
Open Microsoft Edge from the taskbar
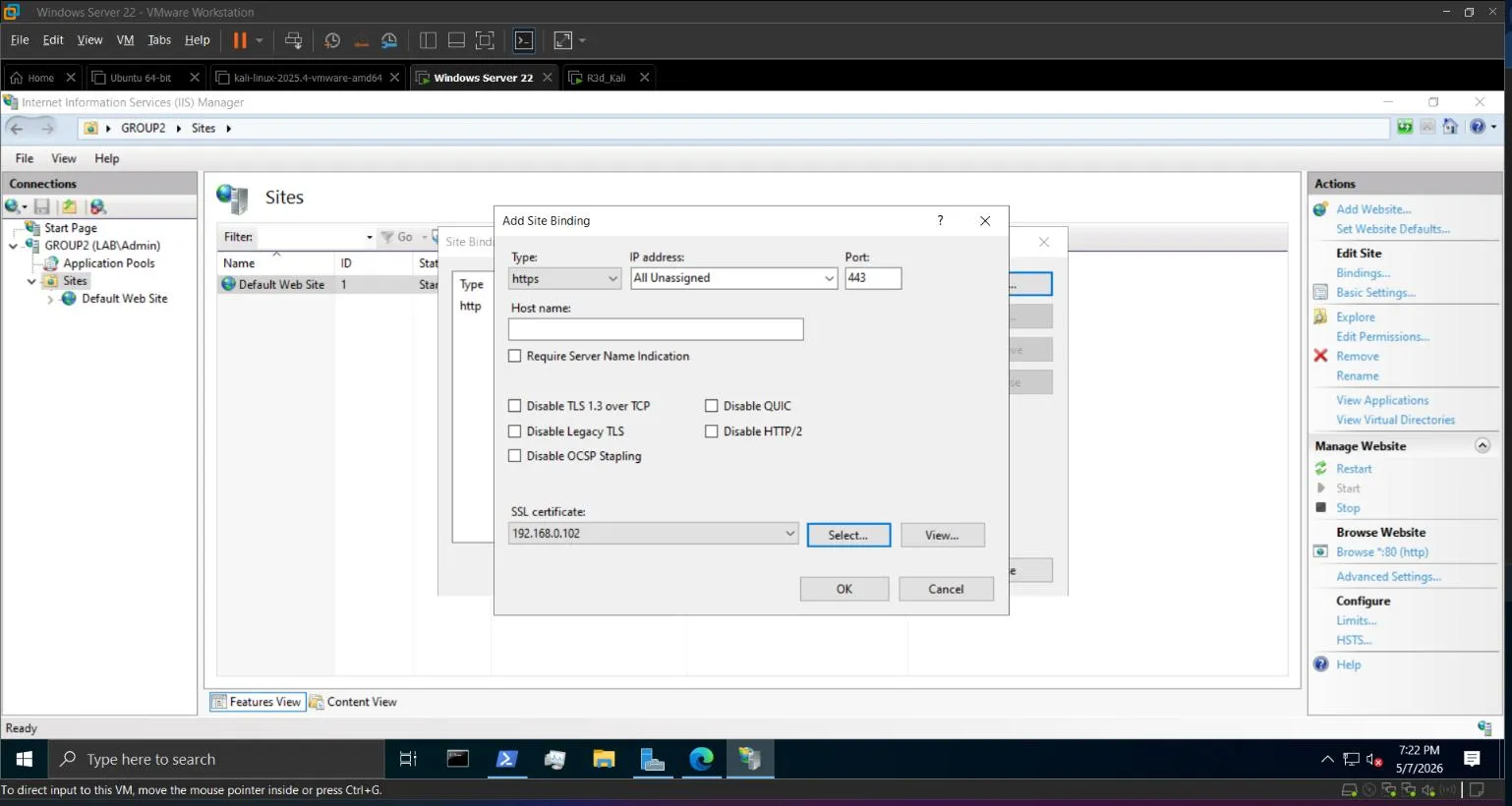coord(701,759)
